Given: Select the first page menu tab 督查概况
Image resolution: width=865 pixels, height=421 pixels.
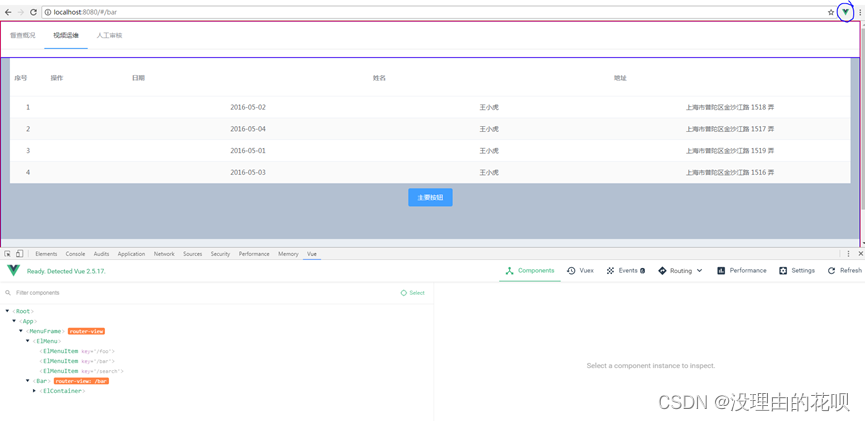Looking at the screenshot, I should [23, 35].
